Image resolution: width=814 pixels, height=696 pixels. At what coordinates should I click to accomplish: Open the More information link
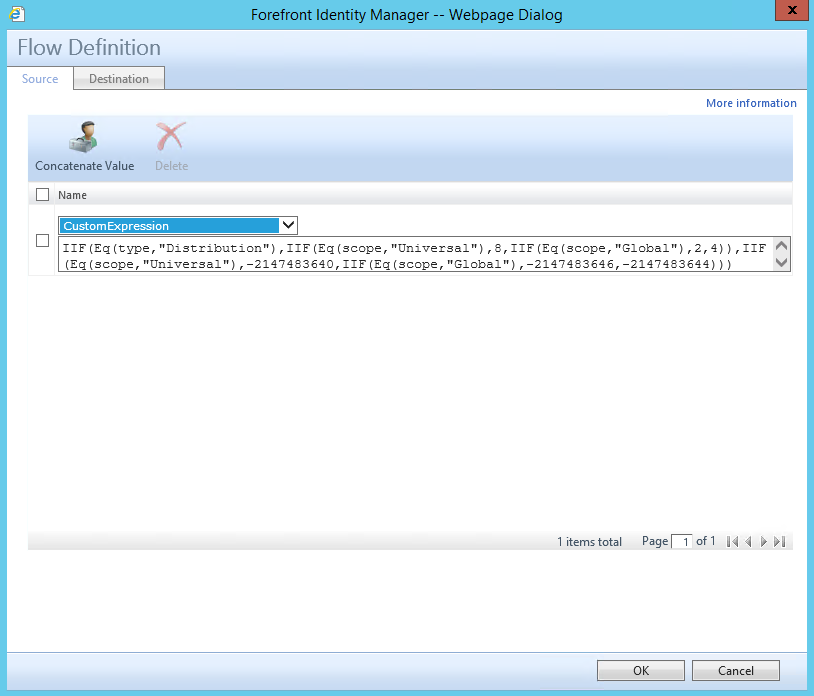751,103
